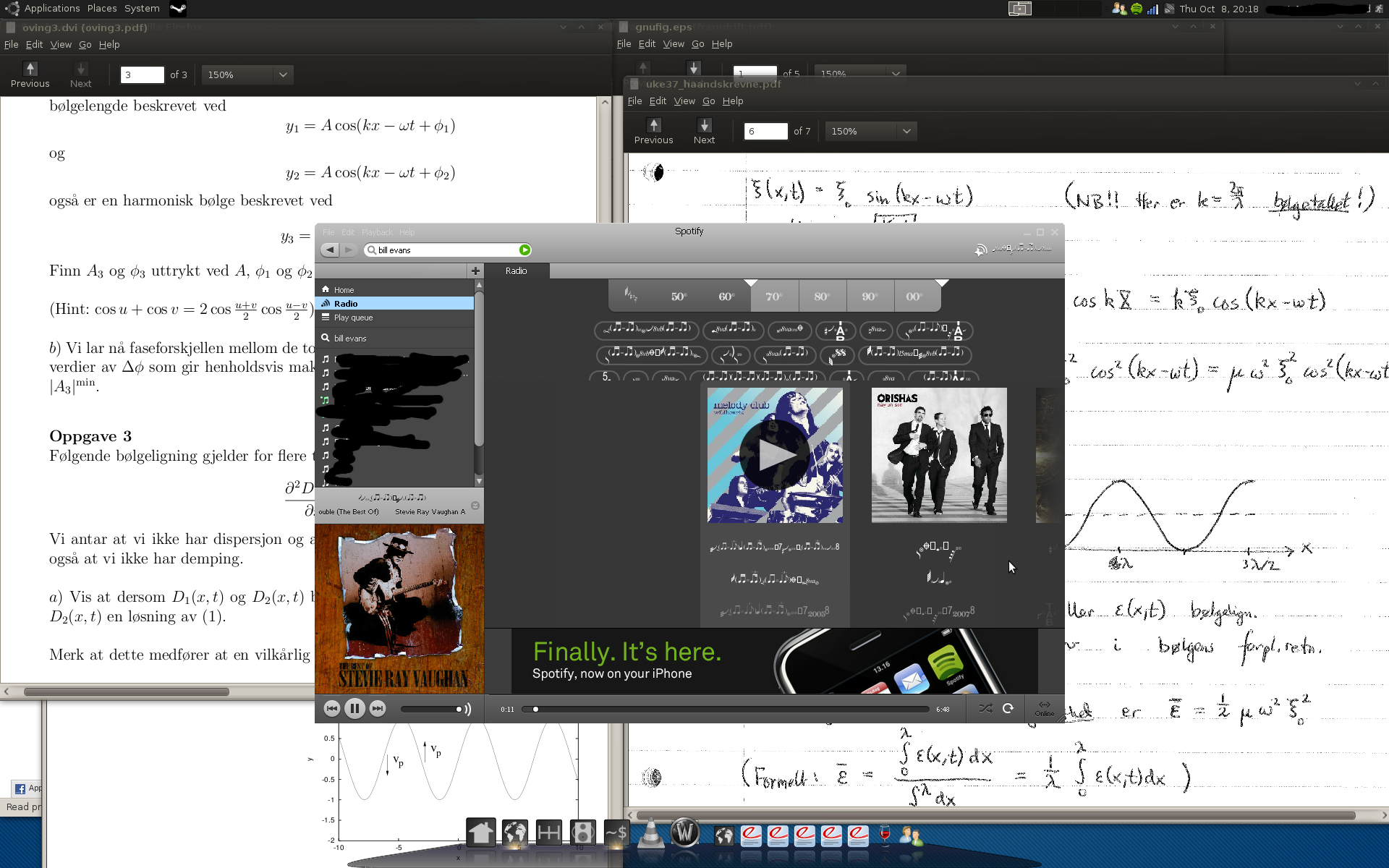Toggle the 50s decade in Radio
The width and height of the screenshot is (1389, 868).
coord(679,297)
